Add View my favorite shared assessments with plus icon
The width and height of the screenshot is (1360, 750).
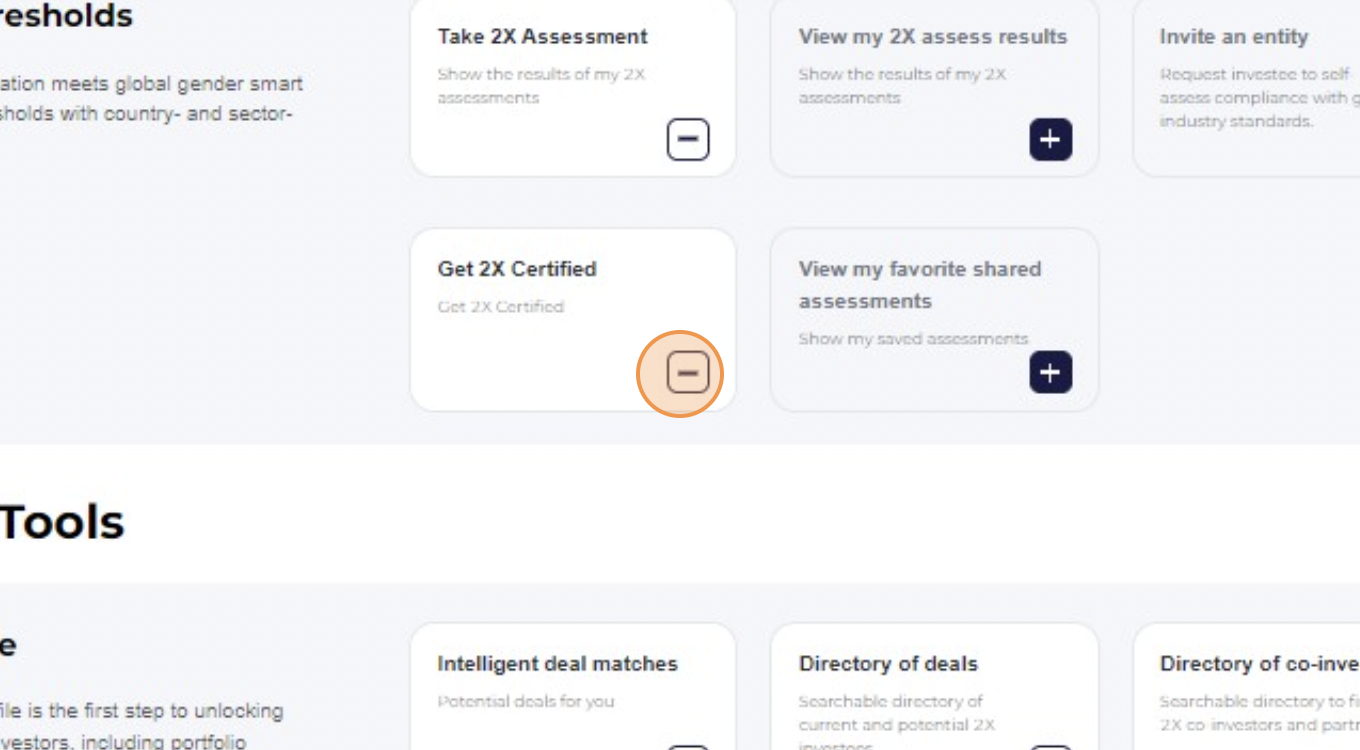coord(1050,373)
